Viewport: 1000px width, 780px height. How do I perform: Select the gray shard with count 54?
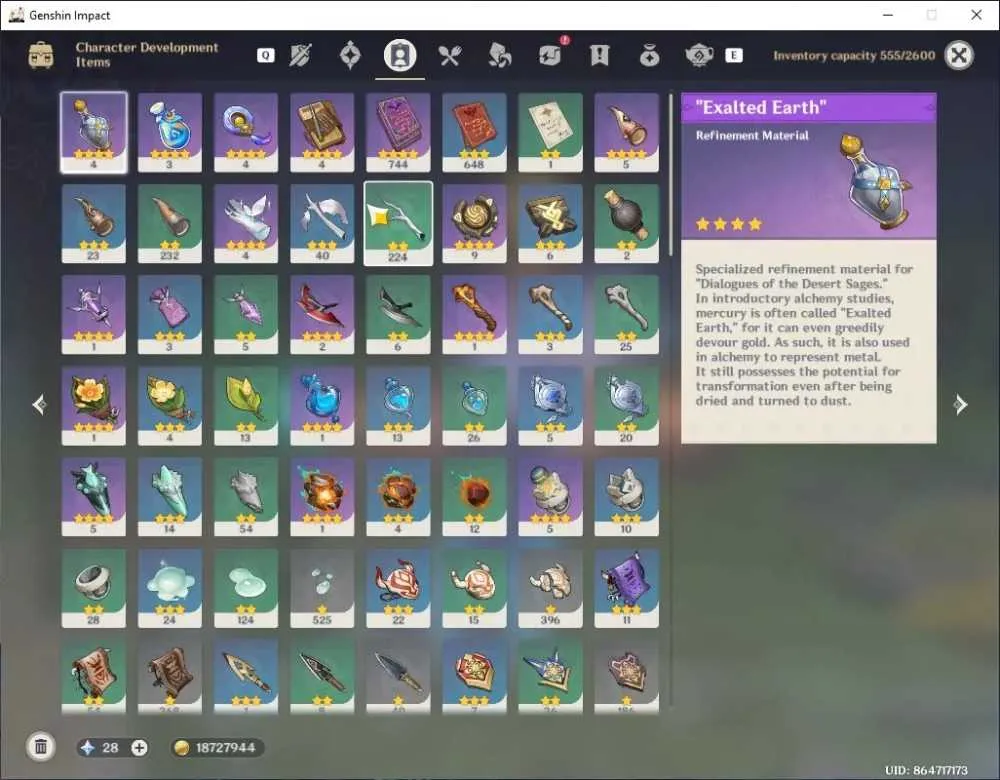click(246, 497)
